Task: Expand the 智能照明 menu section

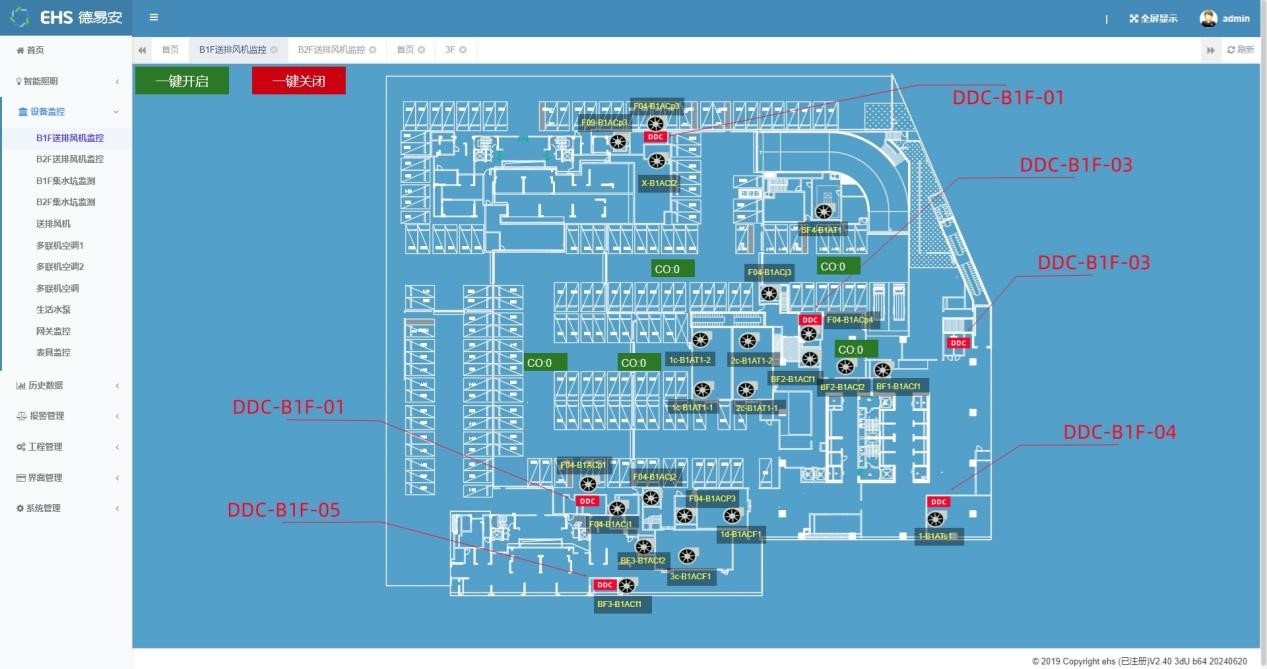Action: click(x=65, y=81)
